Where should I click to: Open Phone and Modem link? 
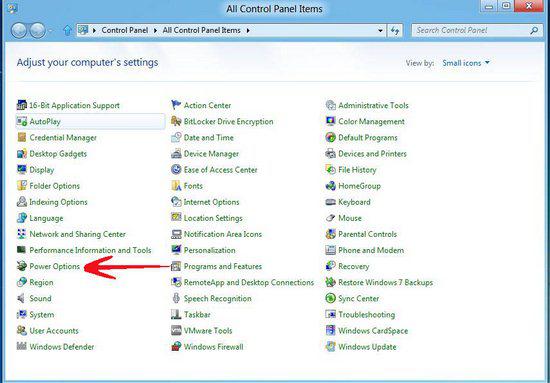tap(371, 250)
